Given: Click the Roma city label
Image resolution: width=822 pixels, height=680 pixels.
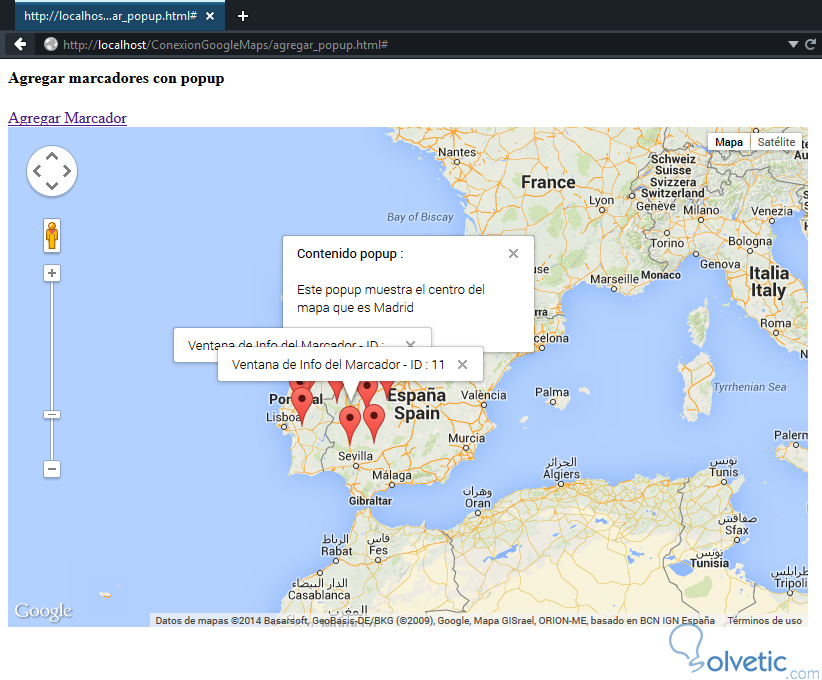Looking at the screenshot, I should 776,323.
